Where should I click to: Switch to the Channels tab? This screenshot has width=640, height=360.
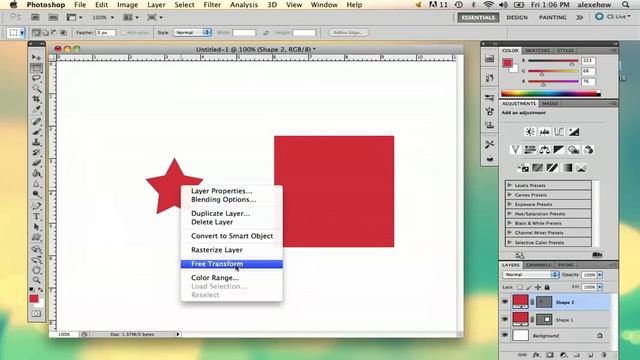[538, 265]
